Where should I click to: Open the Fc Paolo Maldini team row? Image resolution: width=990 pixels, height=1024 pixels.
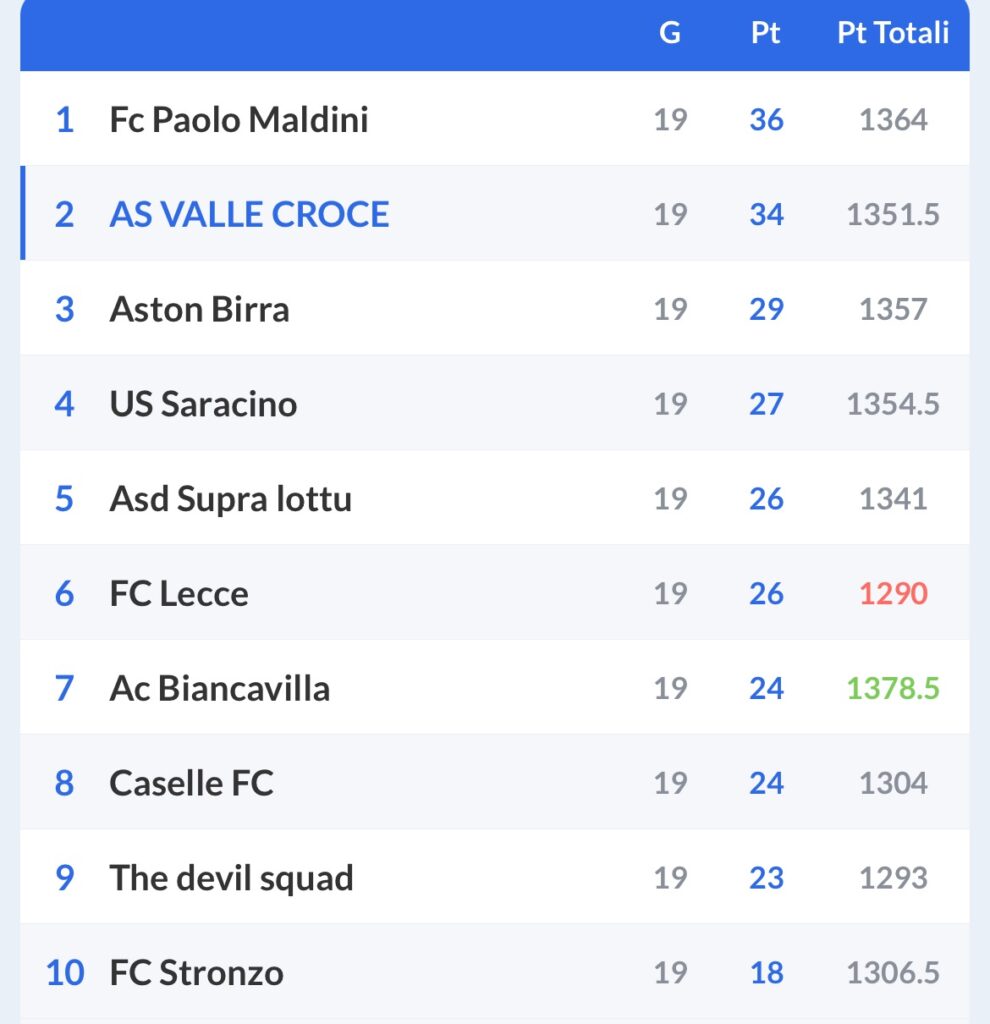[494, 118]
